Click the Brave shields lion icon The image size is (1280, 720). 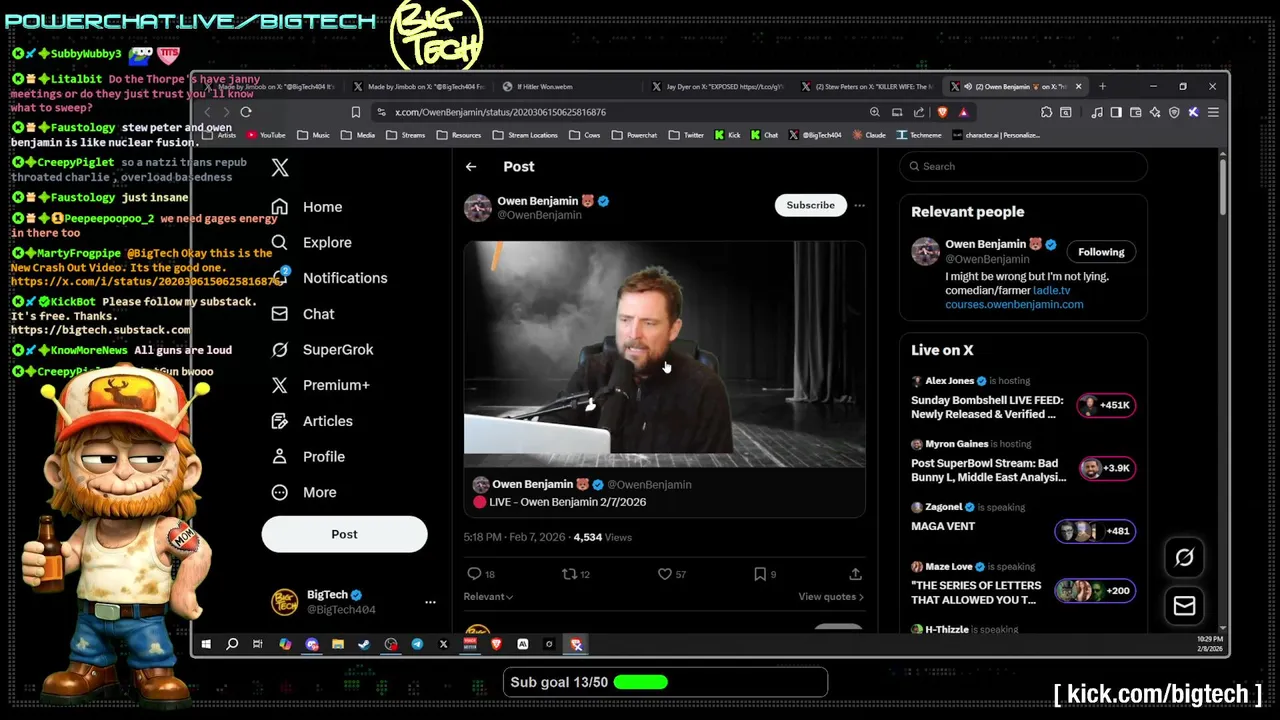[x=942, y=112]
